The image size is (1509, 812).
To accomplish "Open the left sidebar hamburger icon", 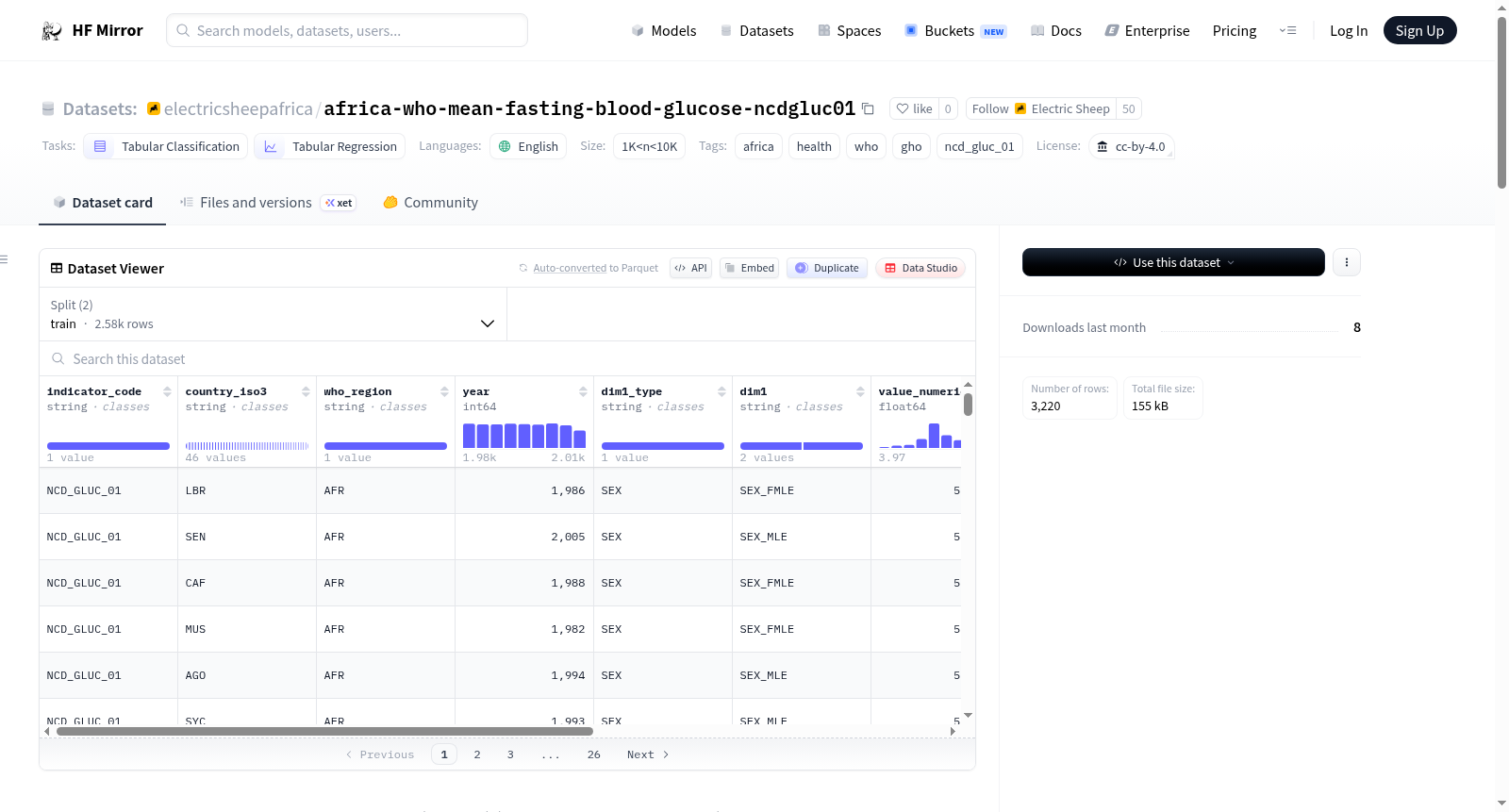I will [x=4, y=259].
